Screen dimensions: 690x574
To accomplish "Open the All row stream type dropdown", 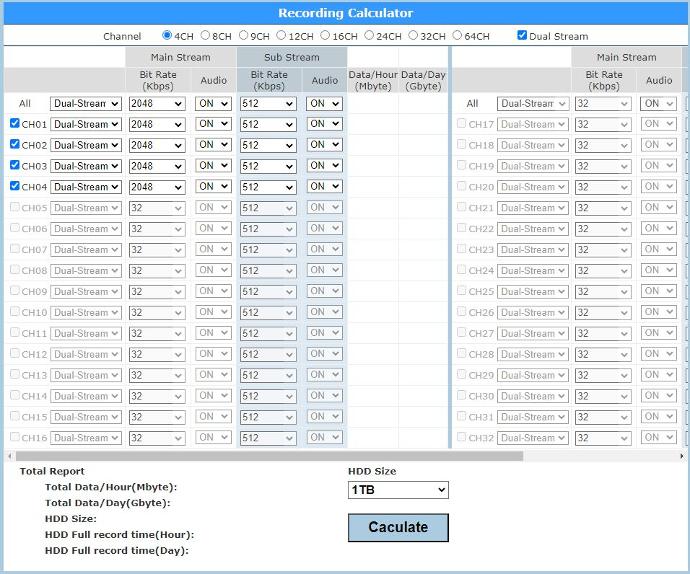I will (x=86, y=103).
